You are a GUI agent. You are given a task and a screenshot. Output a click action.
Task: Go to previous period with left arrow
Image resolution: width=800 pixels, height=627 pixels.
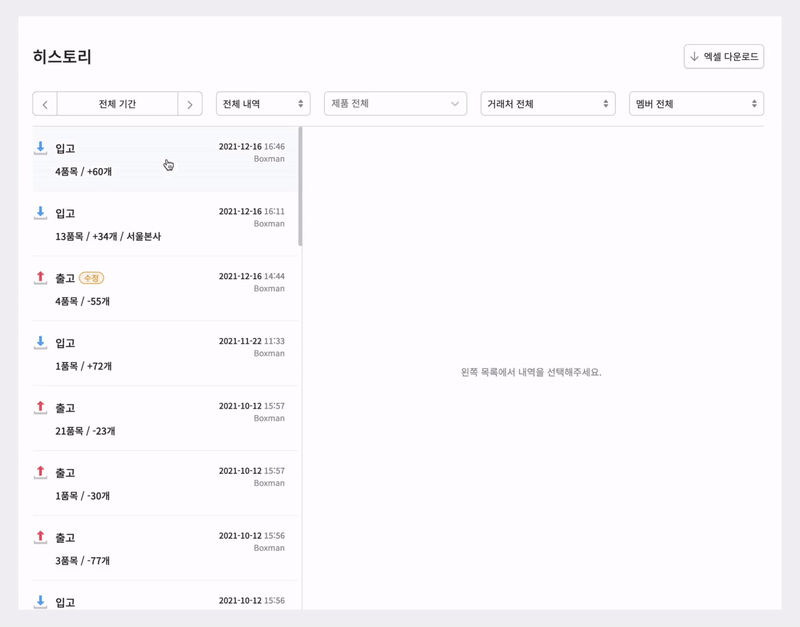pos(45,104)
